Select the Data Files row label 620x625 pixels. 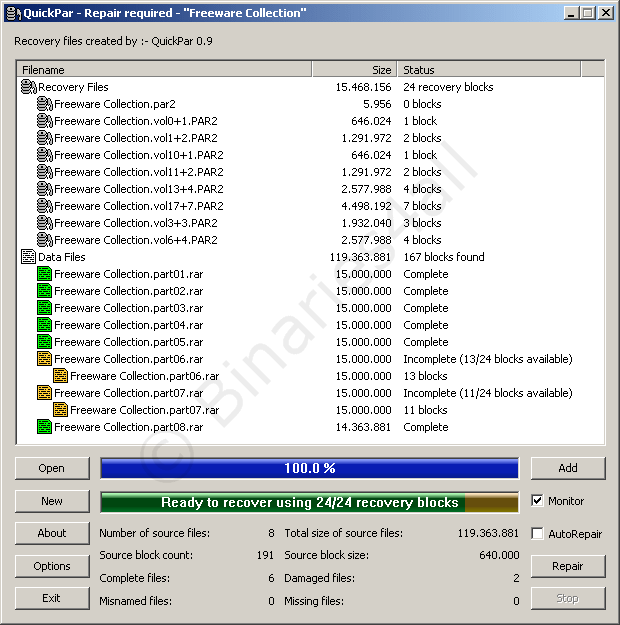tap(62, 257)
